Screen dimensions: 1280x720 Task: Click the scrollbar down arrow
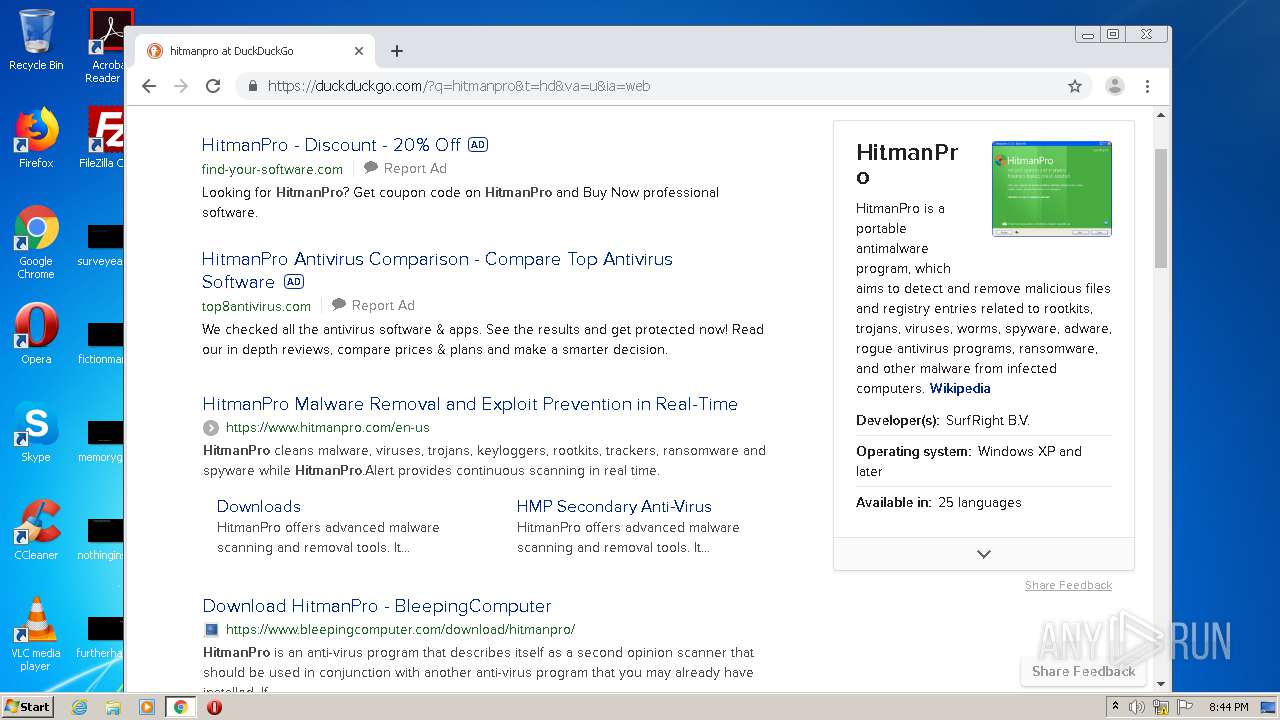(x=1161, y=684)
